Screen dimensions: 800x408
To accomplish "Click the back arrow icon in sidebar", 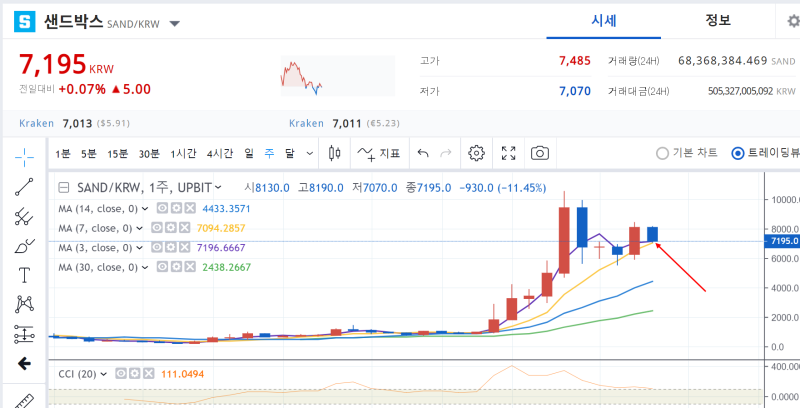I will coord(24,364).
